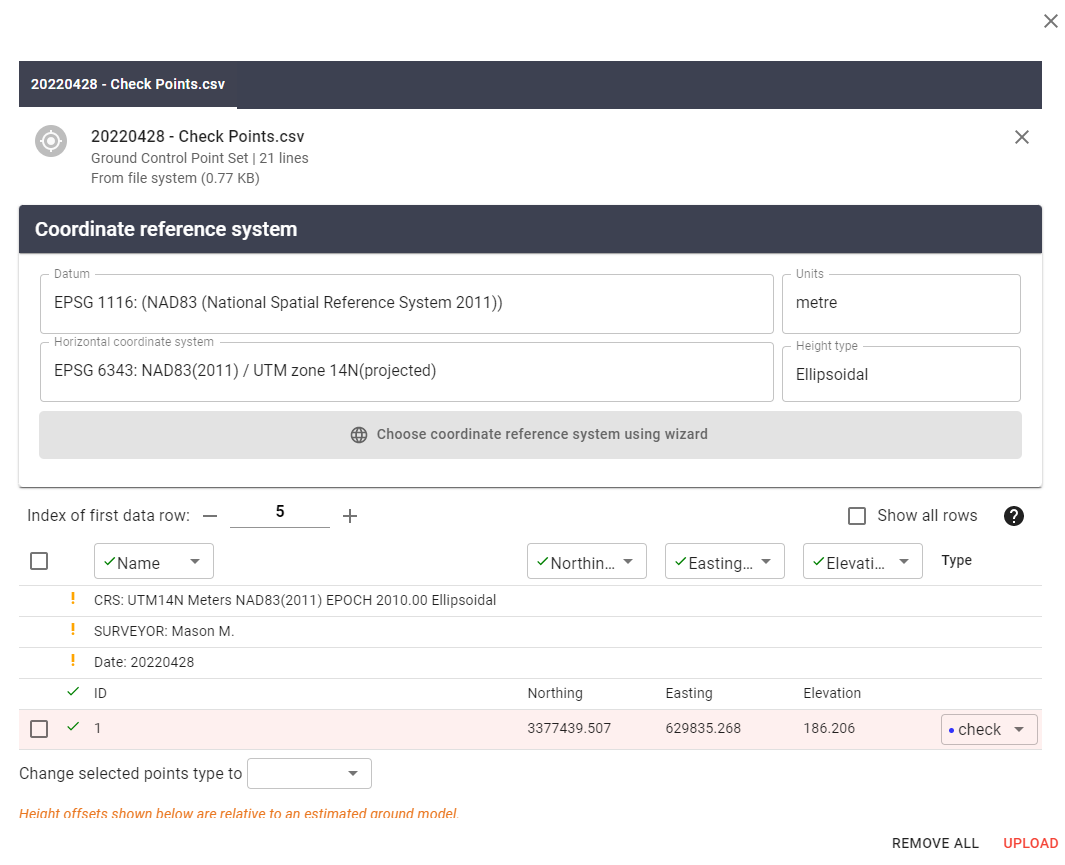Increase the first data row index
The height and width of the screenshot is (865, 1065).
[x=350, y=516]
